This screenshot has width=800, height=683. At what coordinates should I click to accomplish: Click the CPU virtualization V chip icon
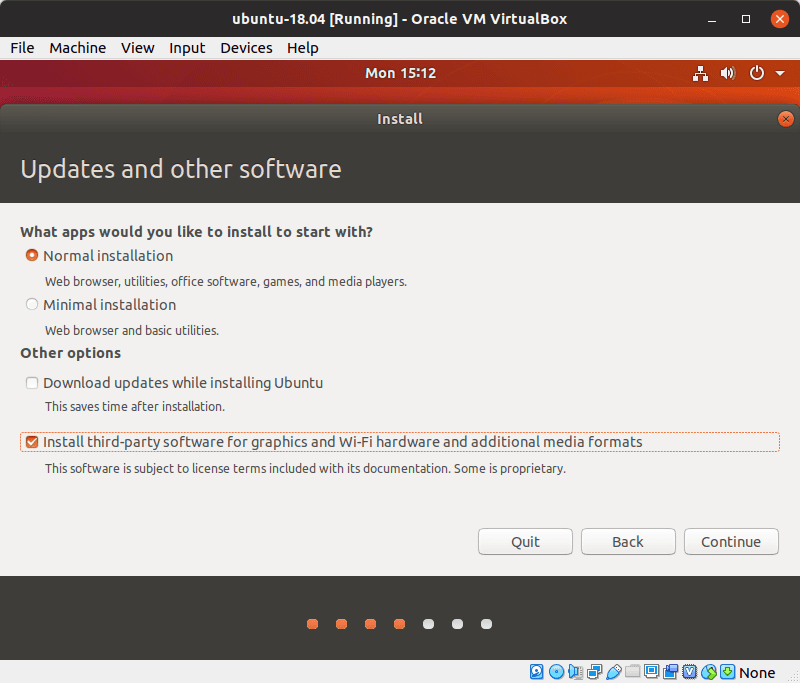[x=689, y=672]
